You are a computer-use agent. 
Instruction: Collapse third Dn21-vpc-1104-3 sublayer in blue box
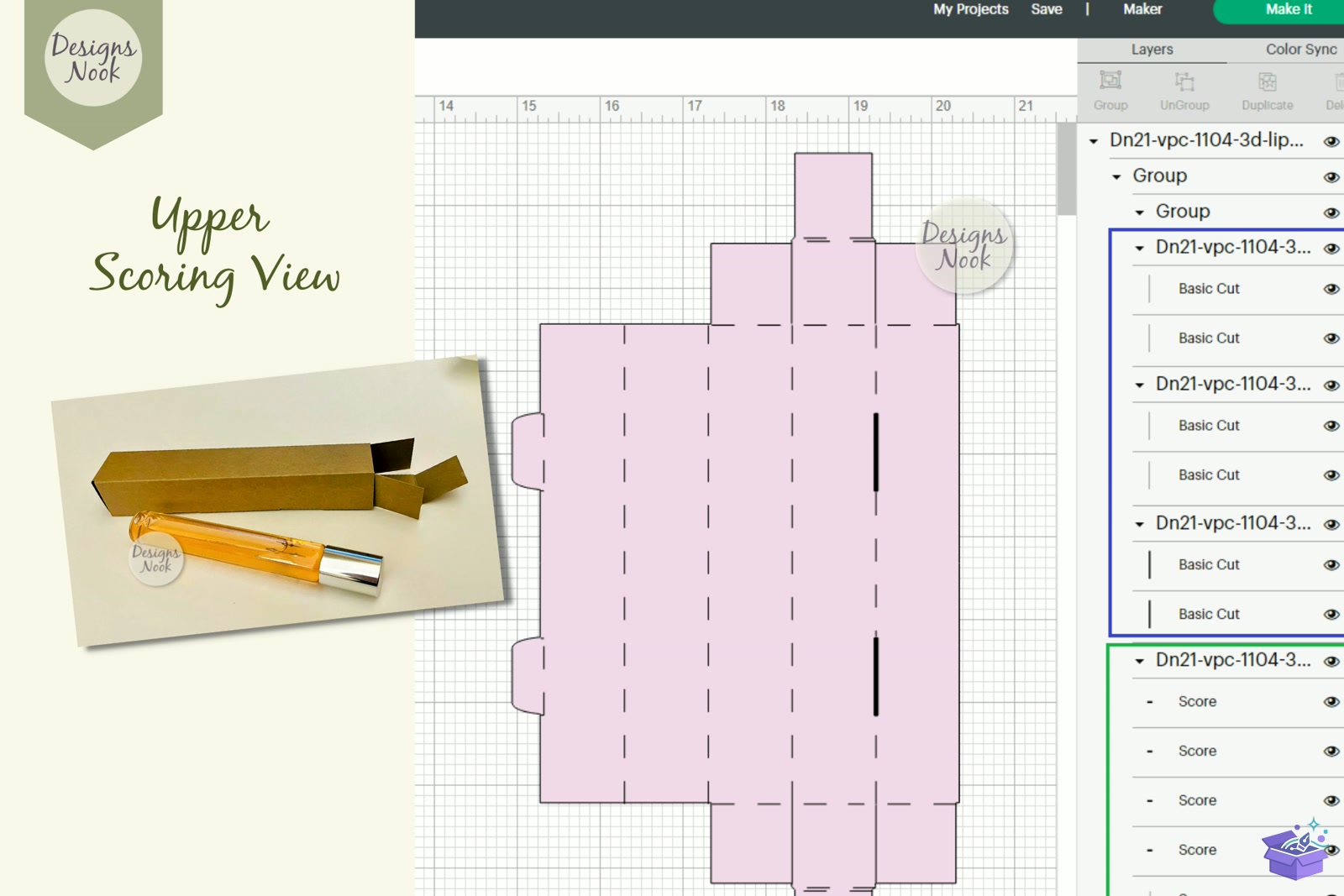pos(1140,524)
